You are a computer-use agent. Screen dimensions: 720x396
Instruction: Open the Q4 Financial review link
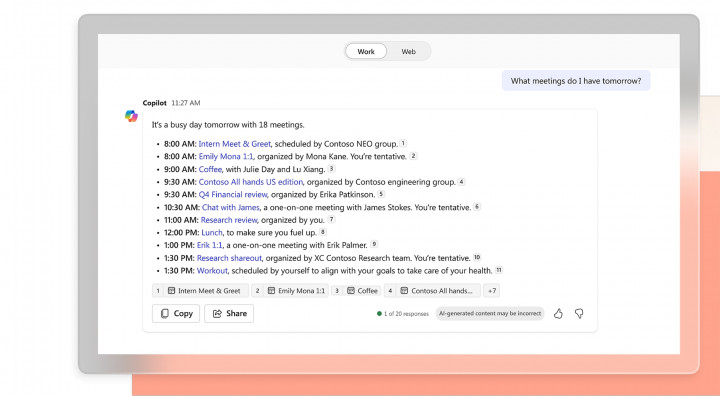coord(233,195)
